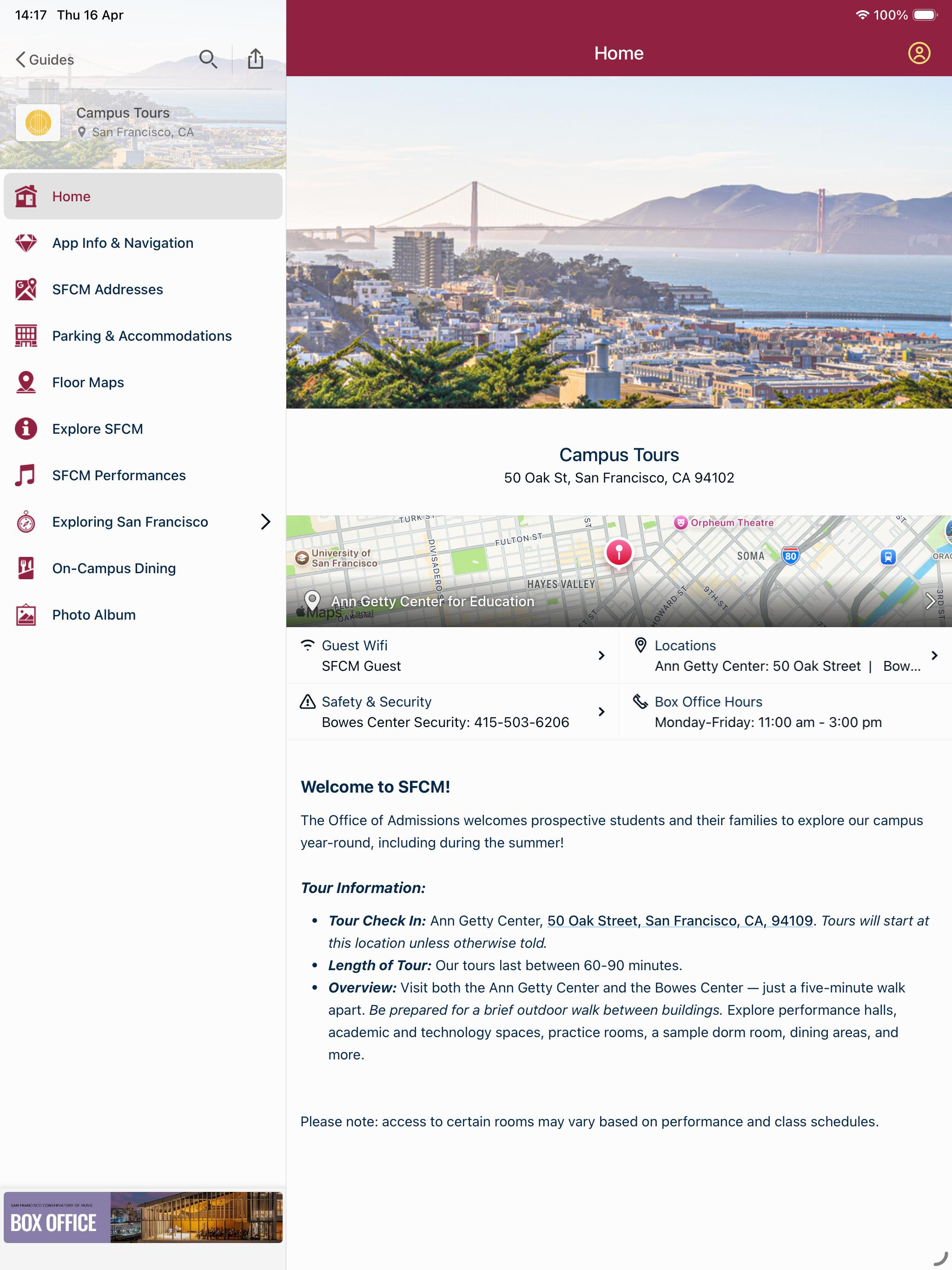Click the Guest Wifi wifi icon

coord(308,645)
